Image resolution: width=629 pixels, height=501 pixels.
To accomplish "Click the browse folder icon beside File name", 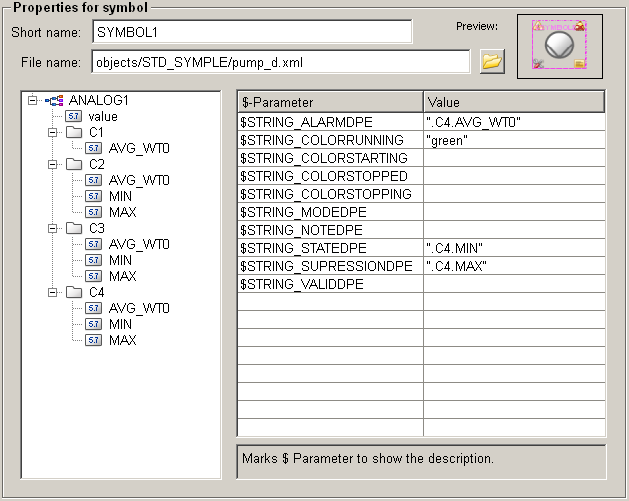I will 491,62.
